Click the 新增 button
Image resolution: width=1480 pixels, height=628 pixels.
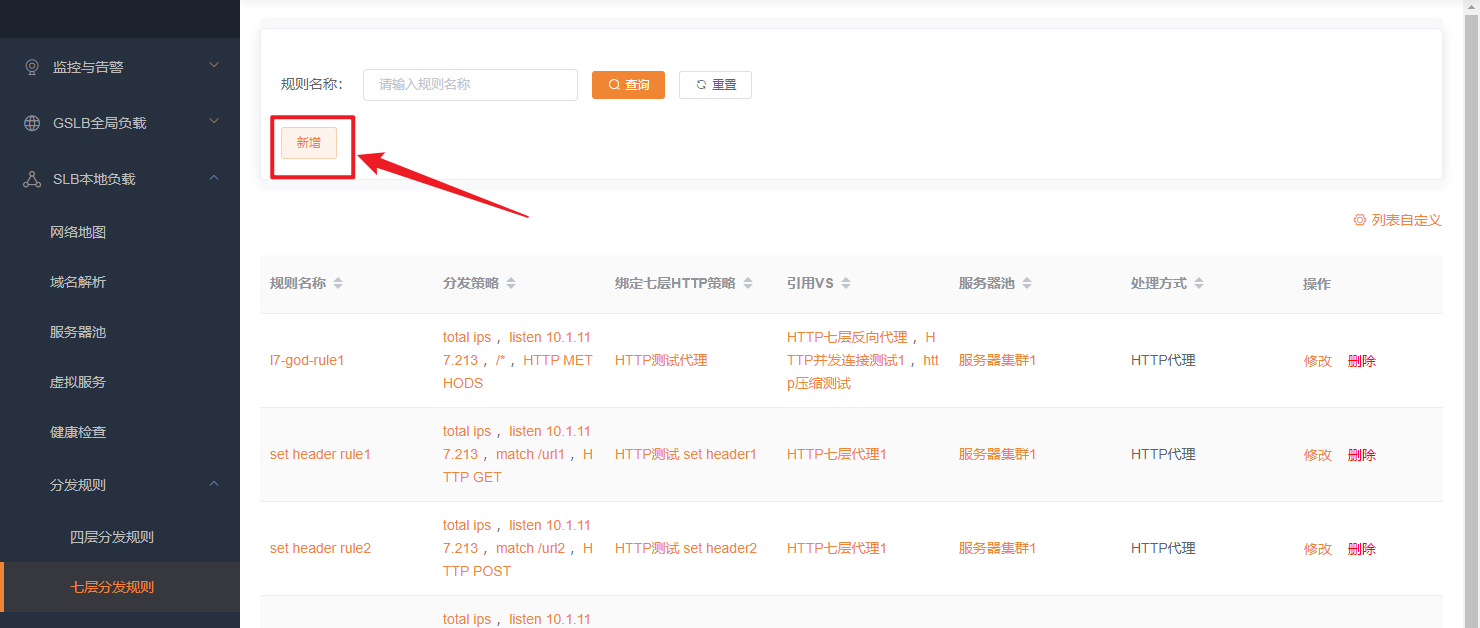click(309, 143)
